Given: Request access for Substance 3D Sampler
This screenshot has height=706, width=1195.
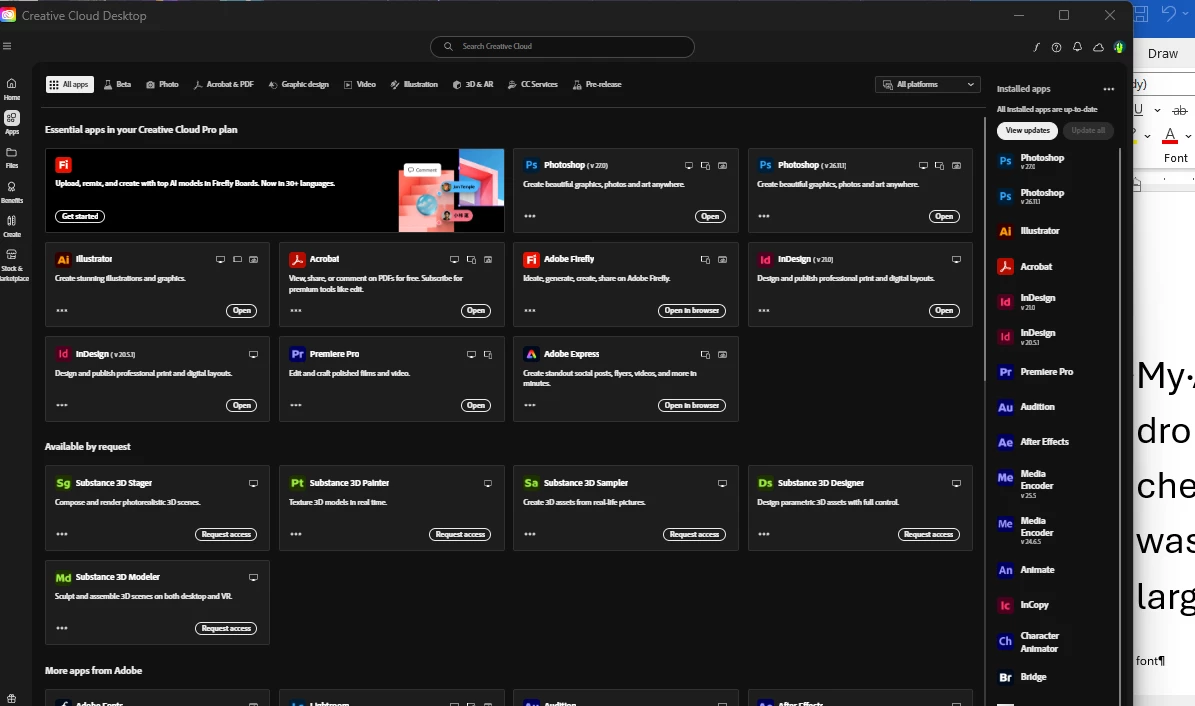Looking at the screenshot, I should [694, 534].
